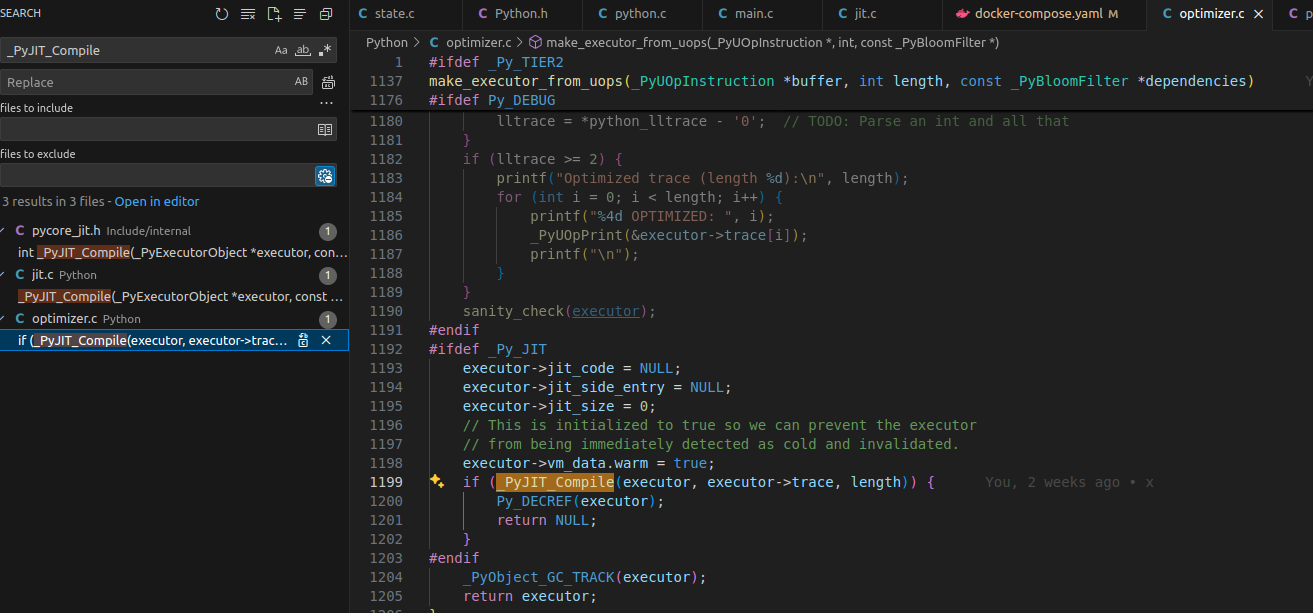This screenshot has width=1313, height=613.
Task: Enable Match Whole Word option
Action: (x=303, y=50)
